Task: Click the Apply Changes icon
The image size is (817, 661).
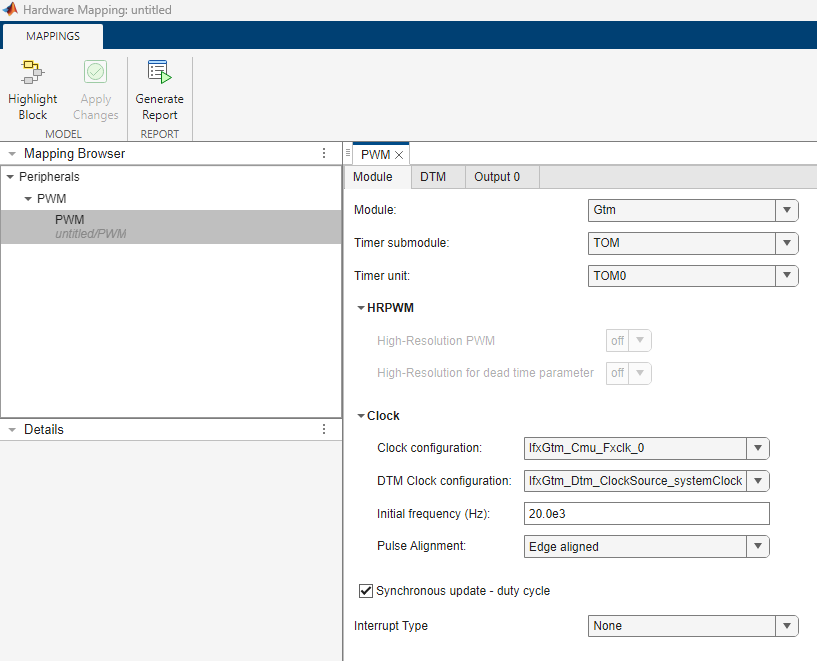Action: 96,73
